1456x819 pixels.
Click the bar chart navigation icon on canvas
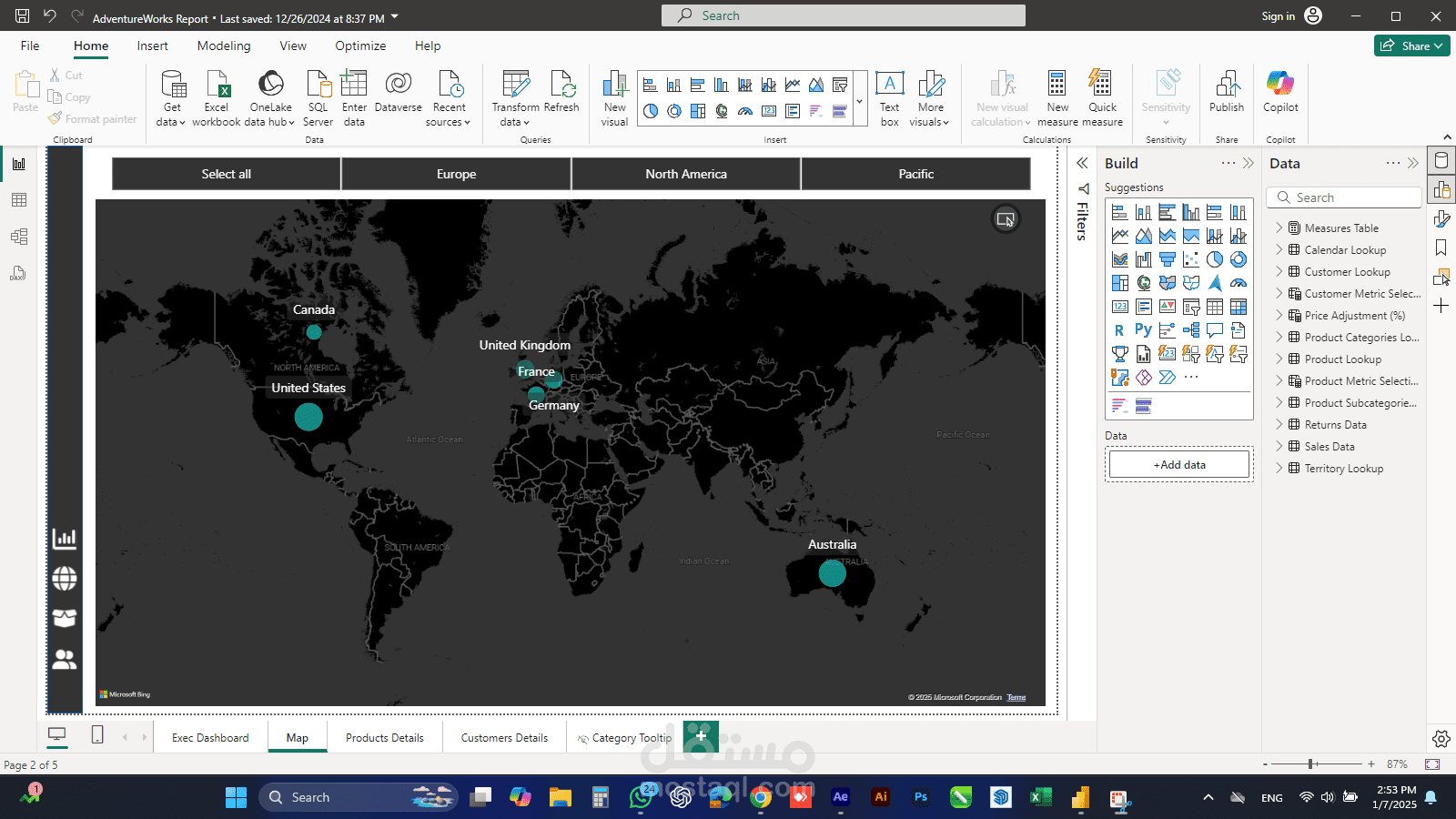point(65,538)
